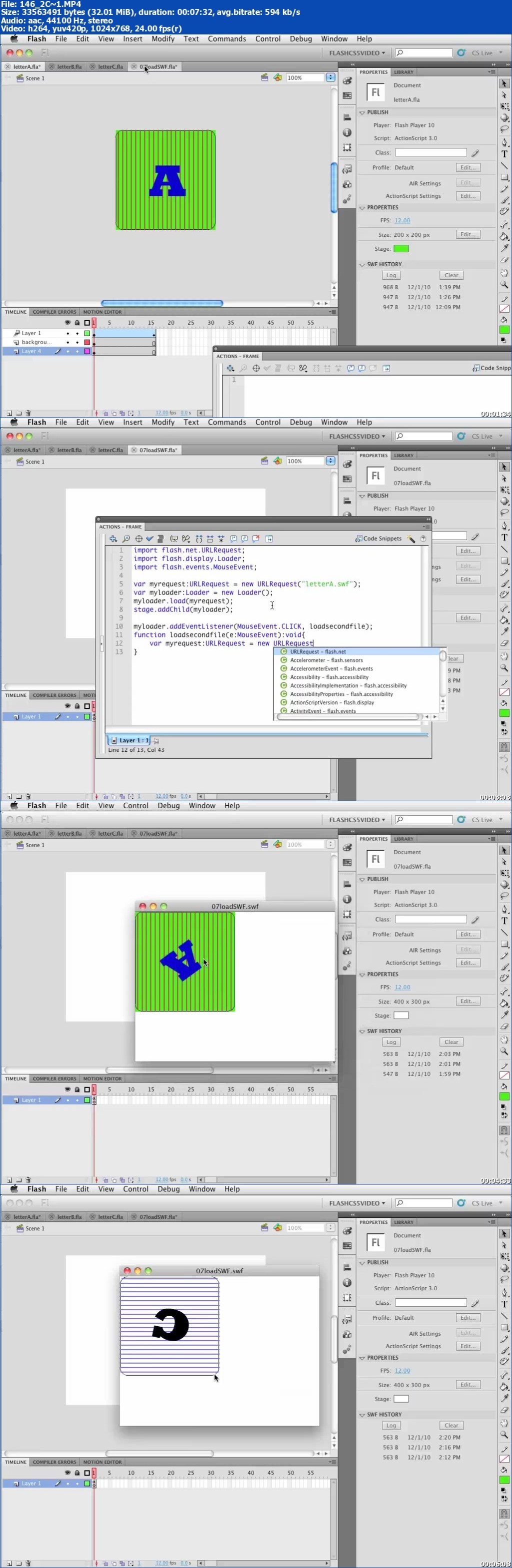Click the Help icon in the Actions panel showing code
This screenshot has height=1568, width=512.
coord(423,538)
